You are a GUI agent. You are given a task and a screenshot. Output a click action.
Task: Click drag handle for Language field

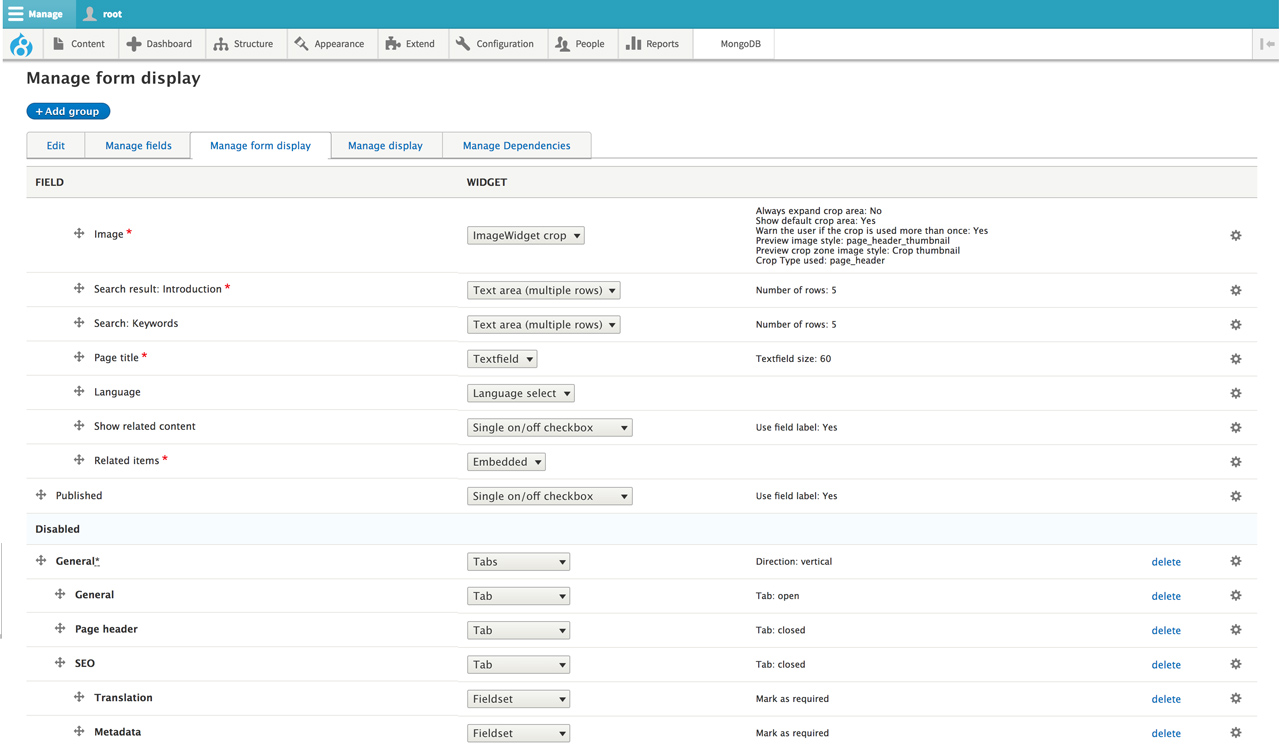(79, 392)
